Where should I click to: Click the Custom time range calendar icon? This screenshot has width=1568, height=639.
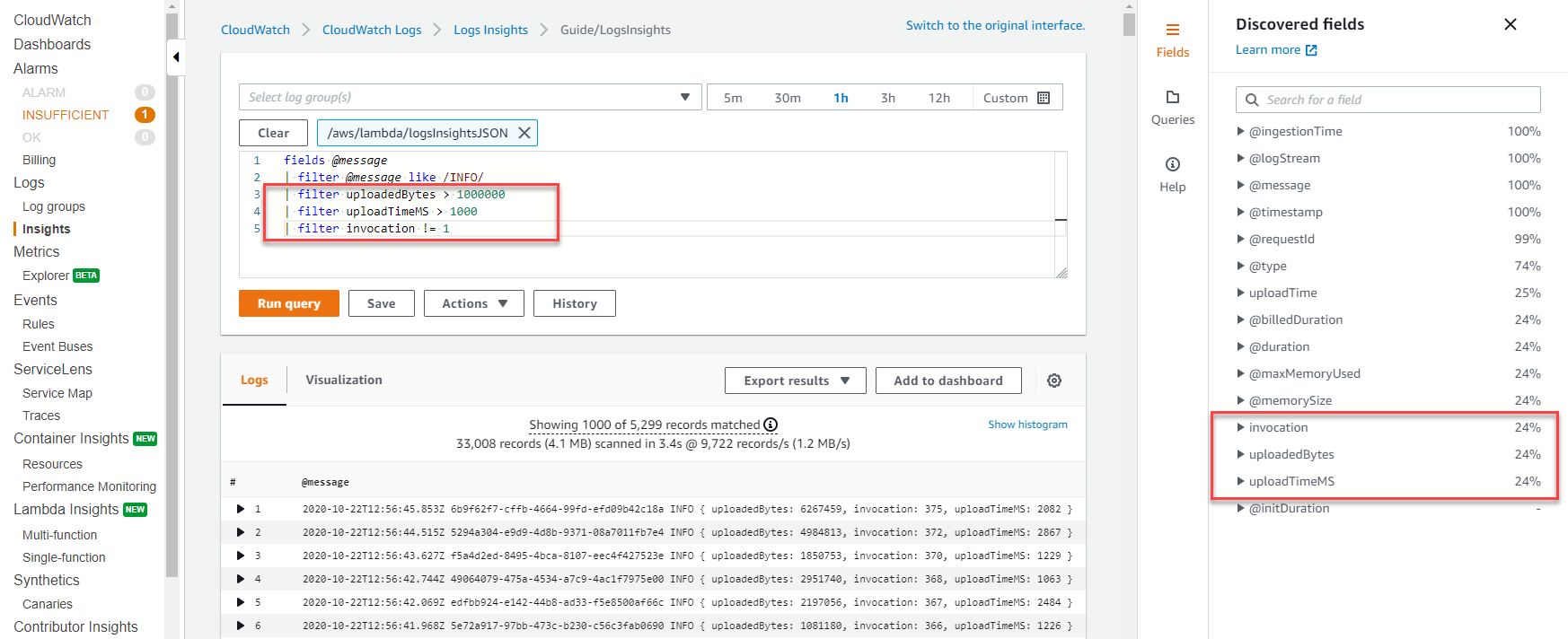tap(1044, 98)
